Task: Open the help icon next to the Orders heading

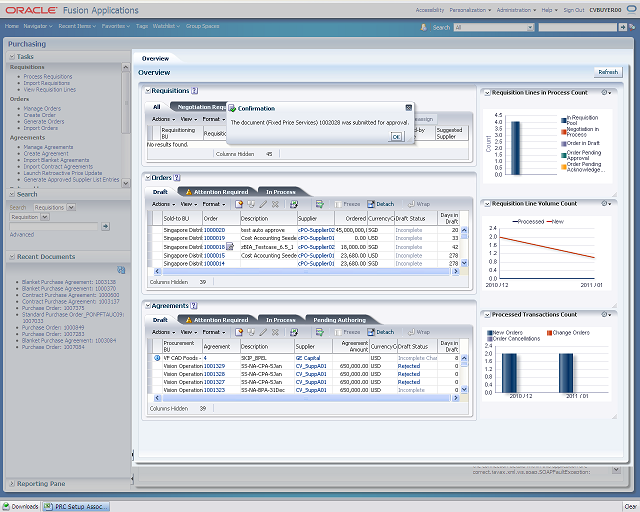Action: (x=177, y=178)
